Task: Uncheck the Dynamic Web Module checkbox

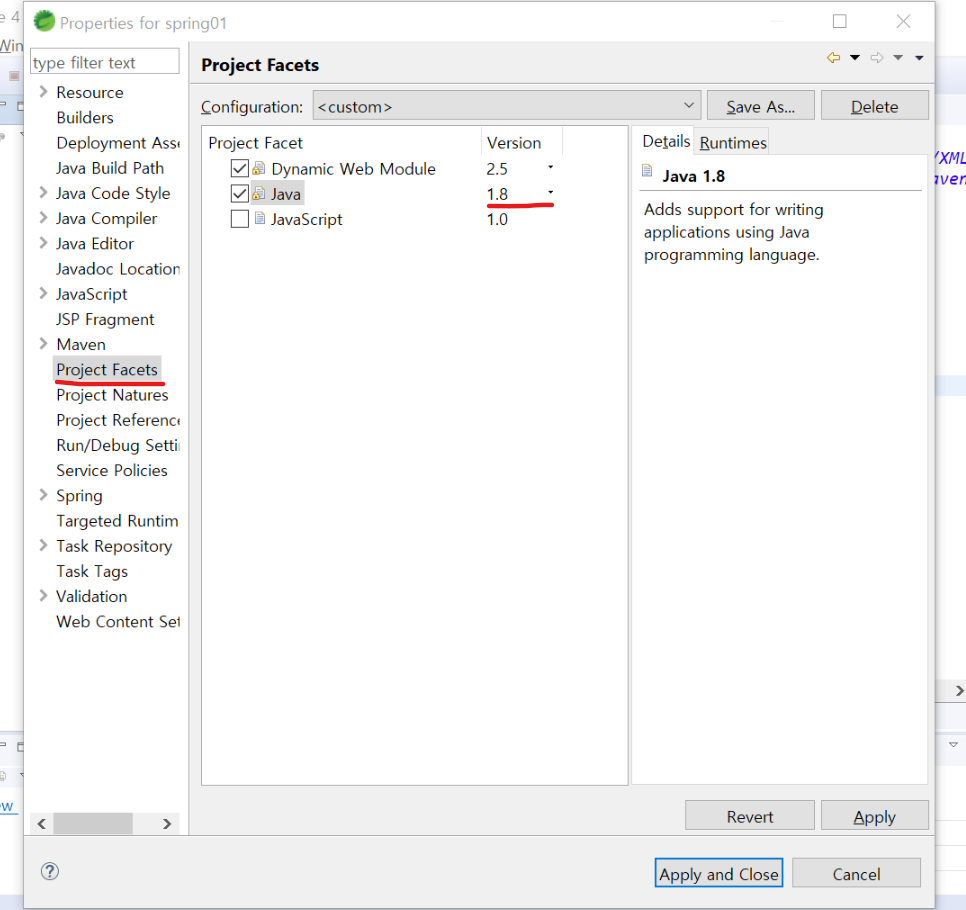Action: (240, 168)
